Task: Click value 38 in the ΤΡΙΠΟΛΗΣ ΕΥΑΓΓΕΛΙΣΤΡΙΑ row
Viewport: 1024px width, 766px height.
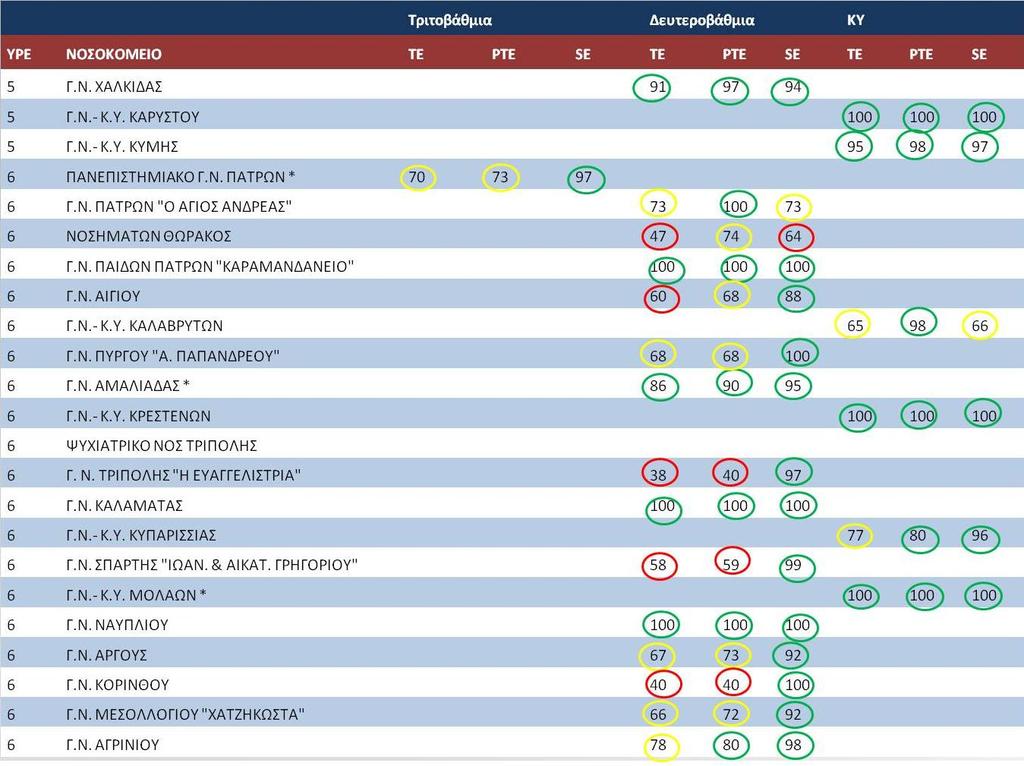Action: point(660,474)
